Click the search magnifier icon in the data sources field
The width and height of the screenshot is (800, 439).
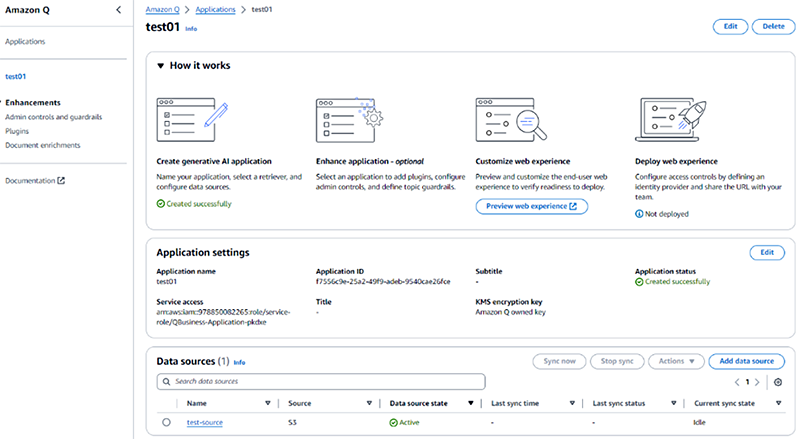166,382
